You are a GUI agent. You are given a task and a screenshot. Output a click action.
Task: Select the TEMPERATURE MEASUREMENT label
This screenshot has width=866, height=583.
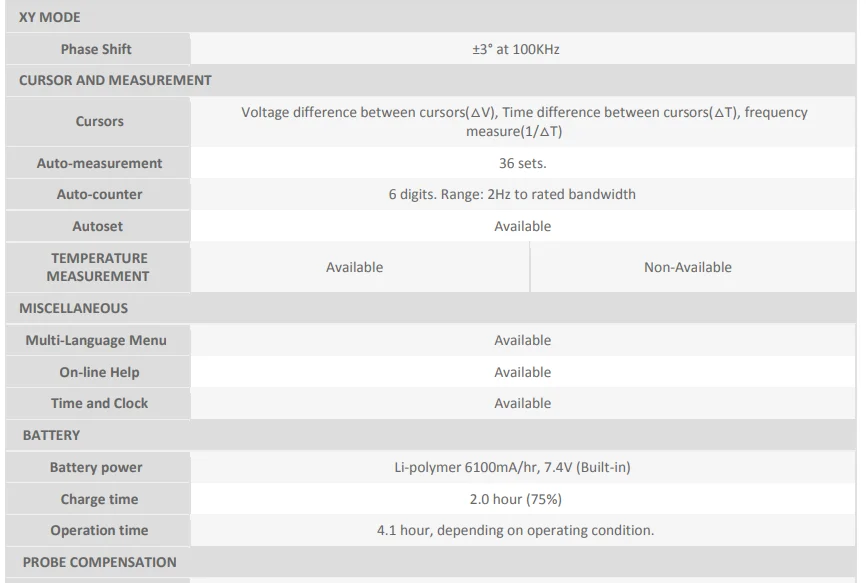tap(98, 267)
